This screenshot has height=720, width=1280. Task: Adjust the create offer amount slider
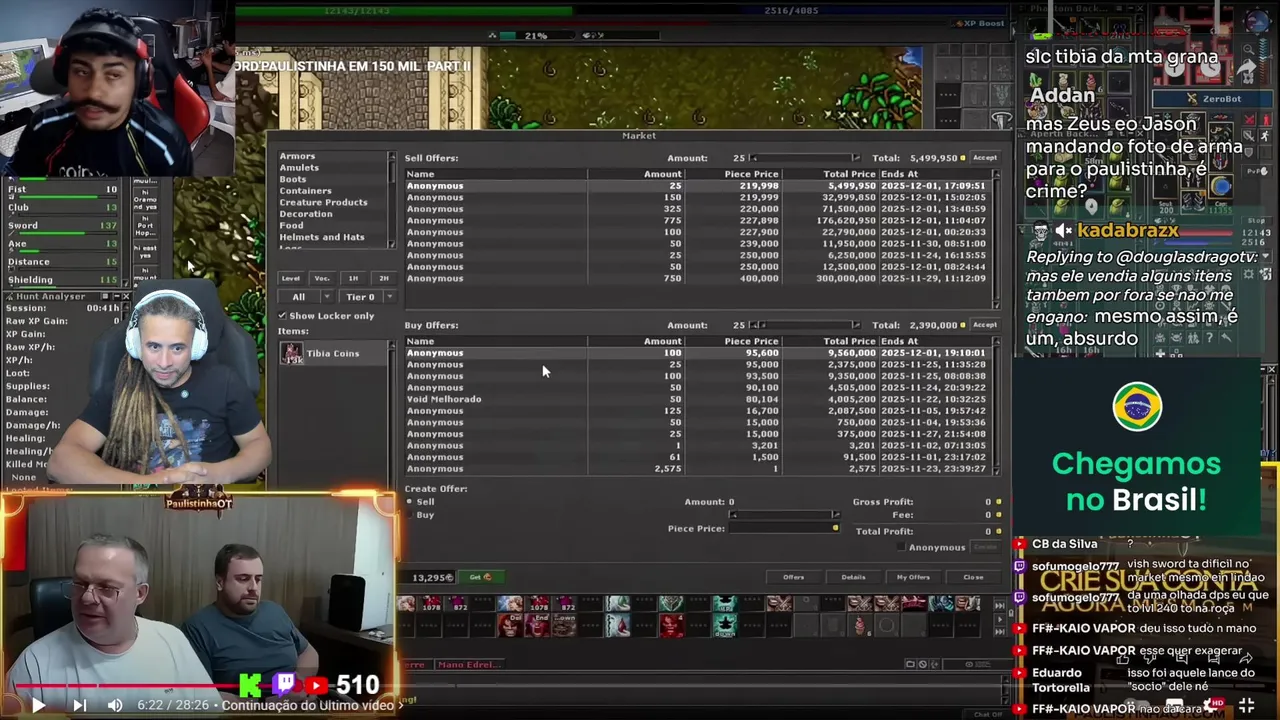[x=785, y=515]
